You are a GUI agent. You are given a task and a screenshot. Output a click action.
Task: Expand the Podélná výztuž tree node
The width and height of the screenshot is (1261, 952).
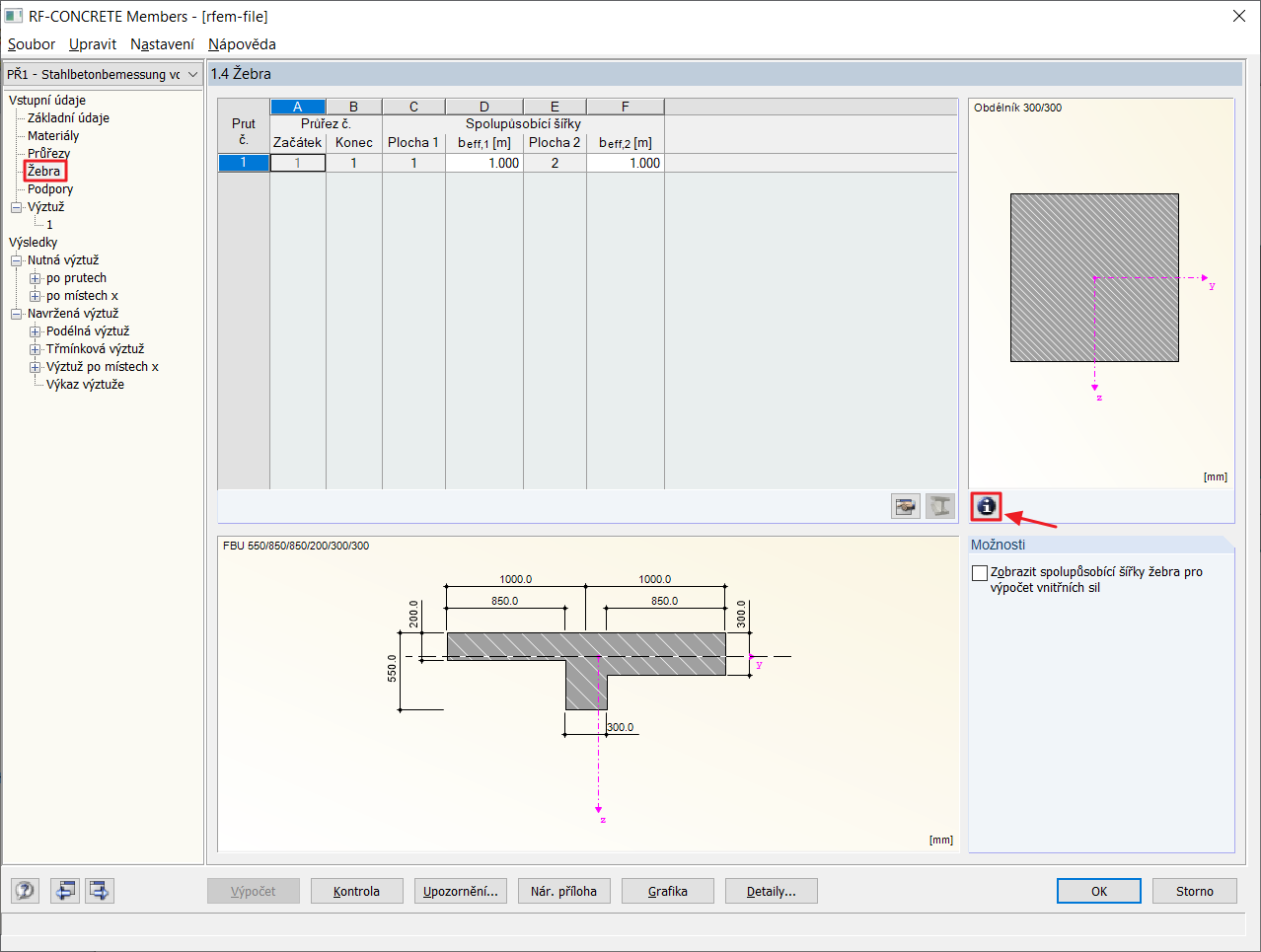[x=35, y=331]
